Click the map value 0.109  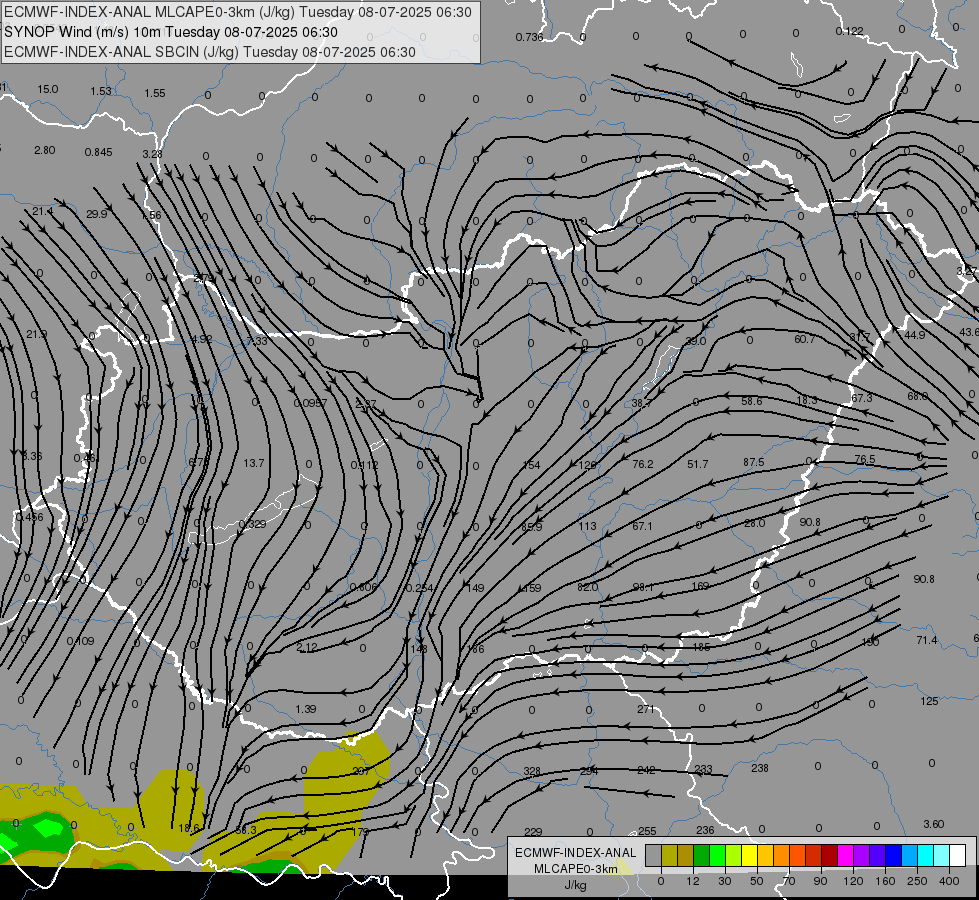point(81,641)
